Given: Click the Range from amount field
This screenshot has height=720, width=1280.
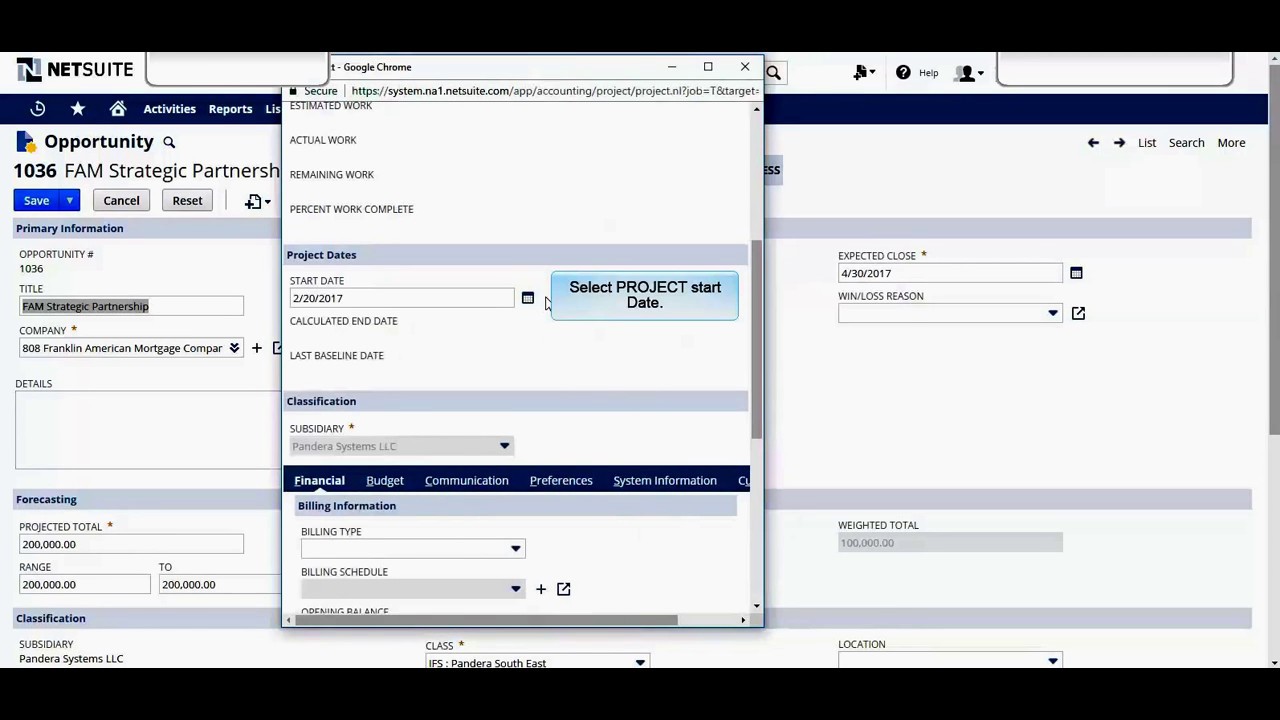Looking at the screenshot, I should (85, 584).
